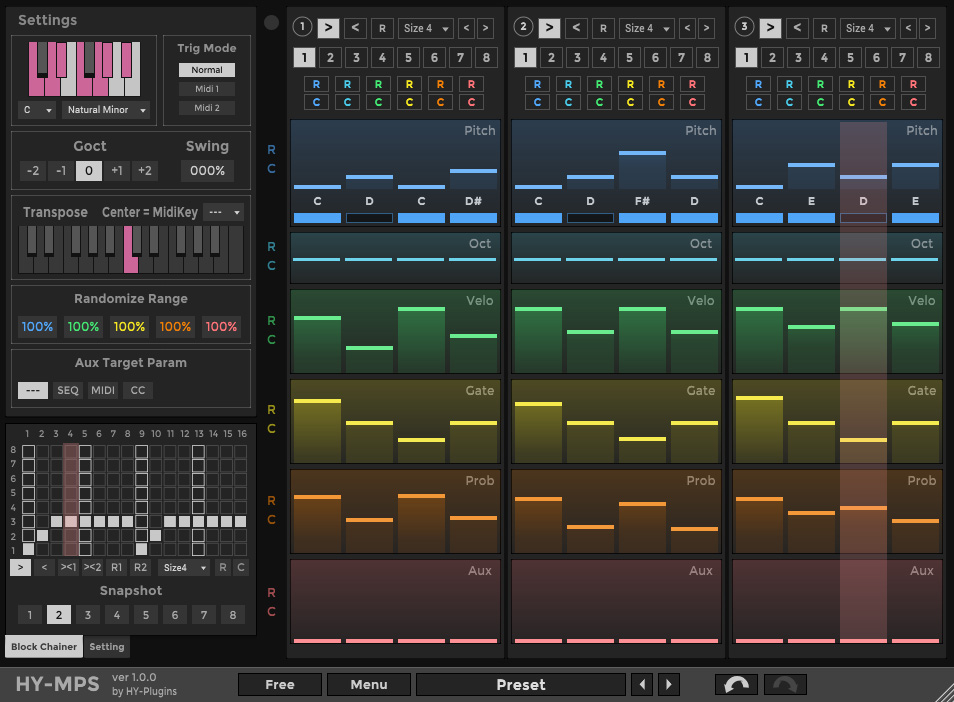The width and height of the screenshot is (954, 702).
Task: Adjust sequencer 1 first Velo step bar
Action: pos(318,344)
